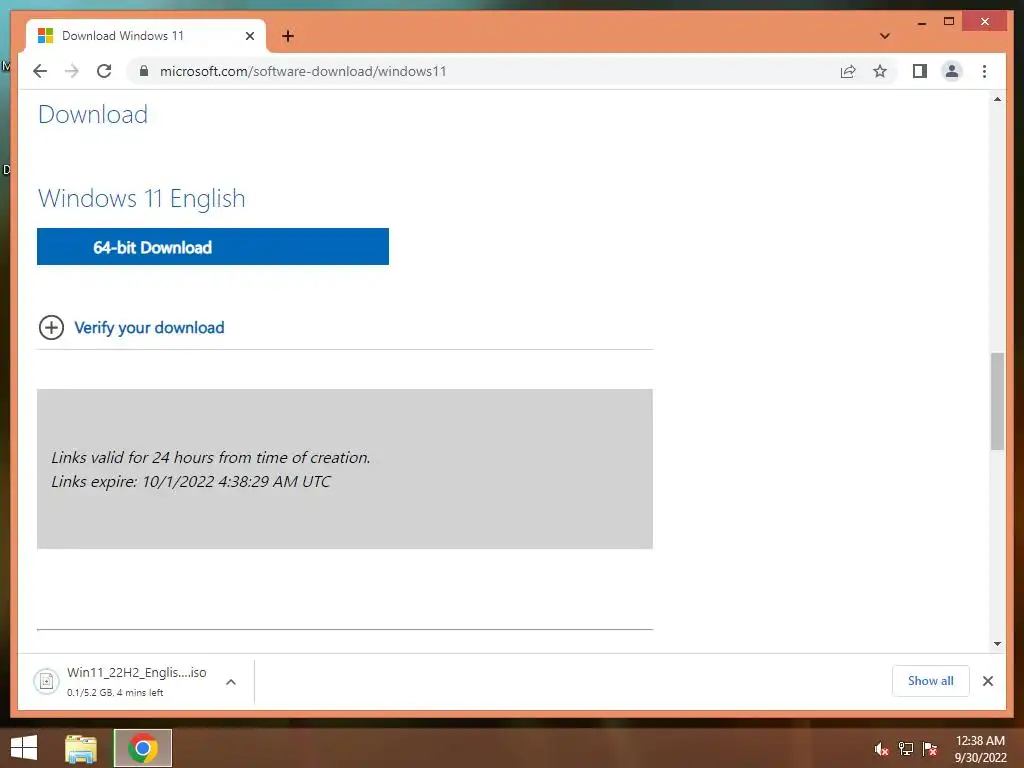
Task: Click the Download heading text
Action: pos(93,114)
